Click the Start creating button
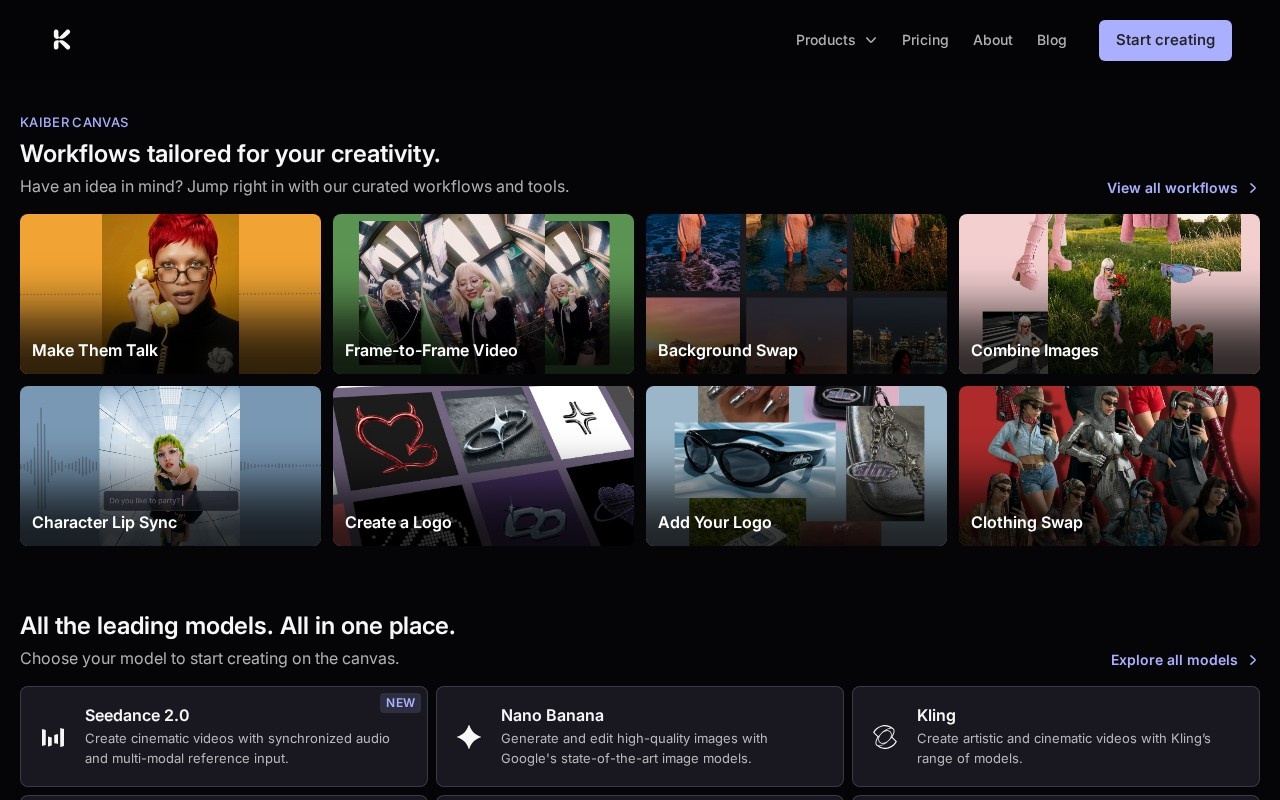The image size is (1280, 800). click(x=1165, y=40)
